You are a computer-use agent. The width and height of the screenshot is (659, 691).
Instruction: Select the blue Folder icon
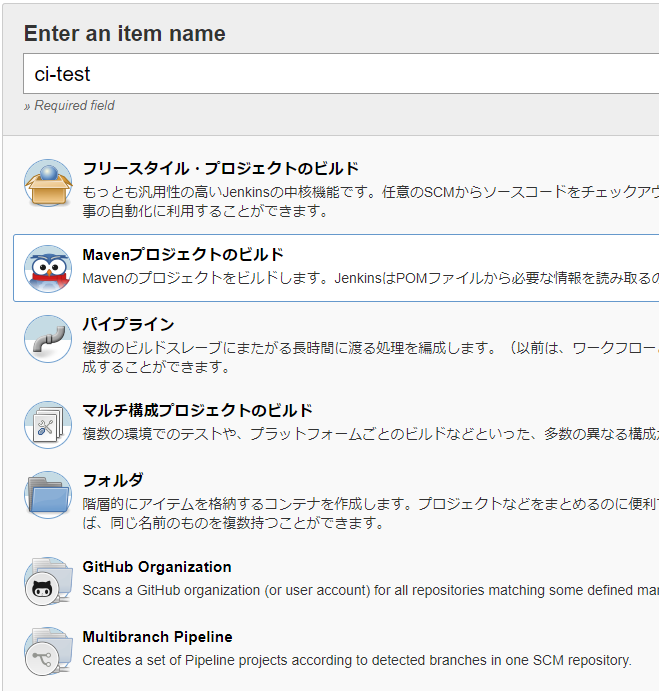pyautogui.click(x=48, y=495)
